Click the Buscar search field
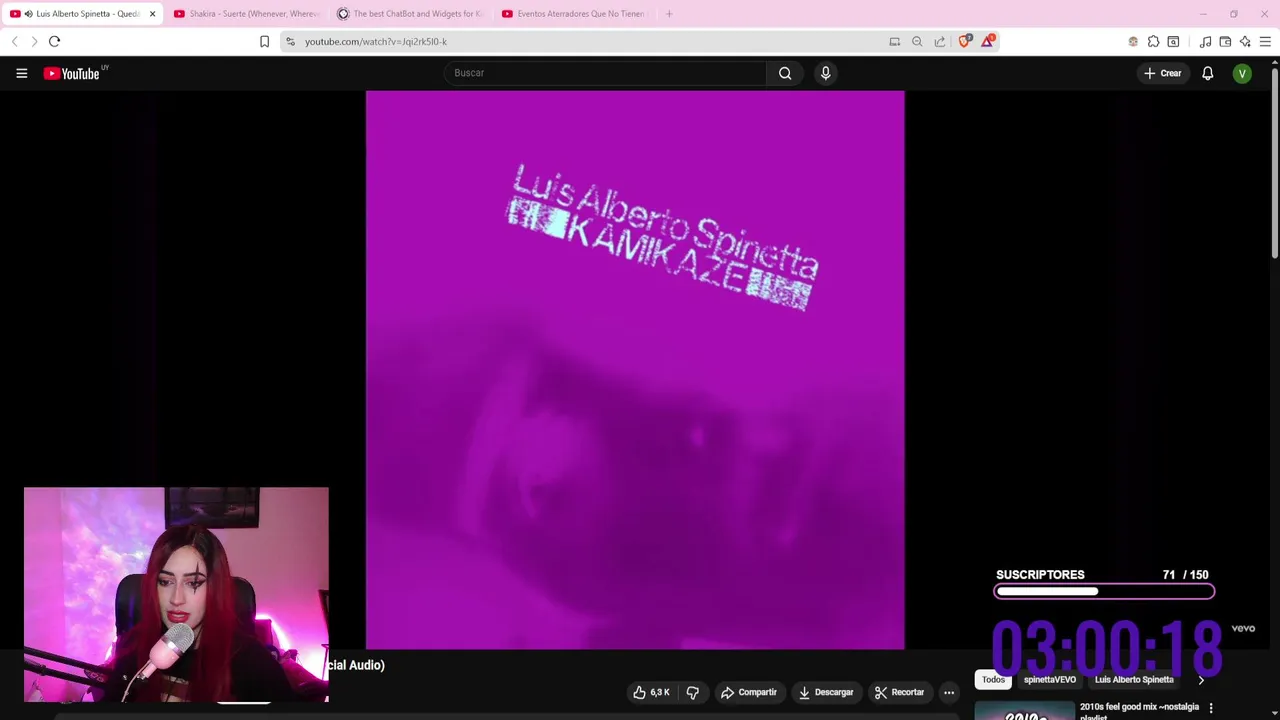This screenshot has width=1280, height=720. tap(605, 73)
